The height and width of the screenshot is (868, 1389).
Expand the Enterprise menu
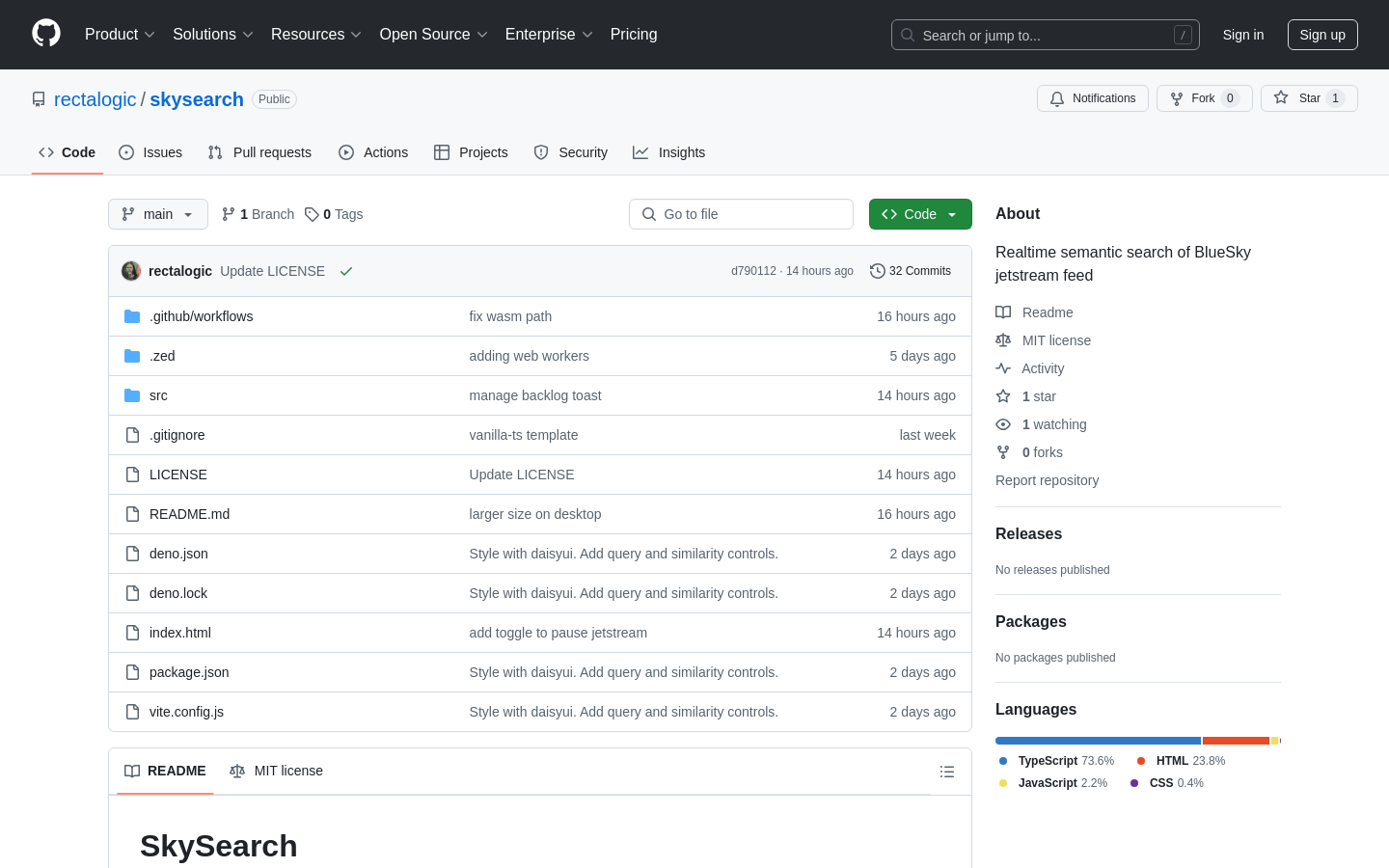(x=549, y=35)
